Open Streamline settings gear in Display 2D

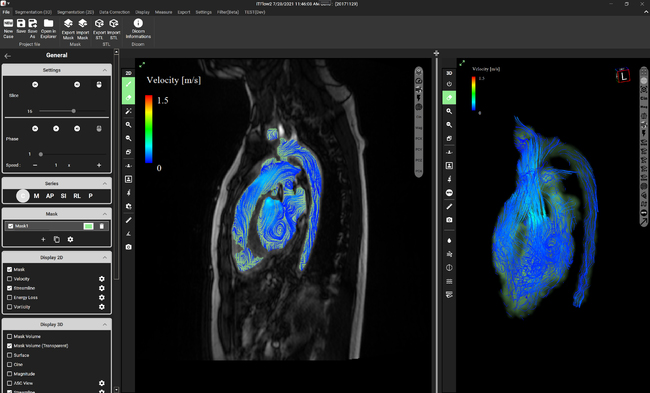coord(102,288)
